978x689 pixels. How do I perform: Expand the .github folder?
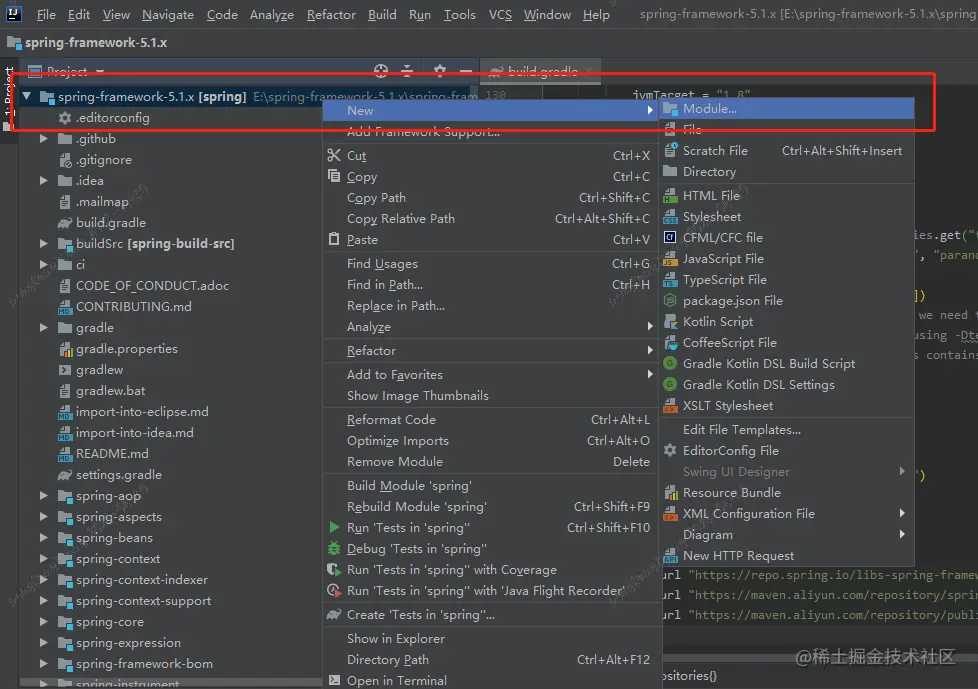tap(44, 138)
